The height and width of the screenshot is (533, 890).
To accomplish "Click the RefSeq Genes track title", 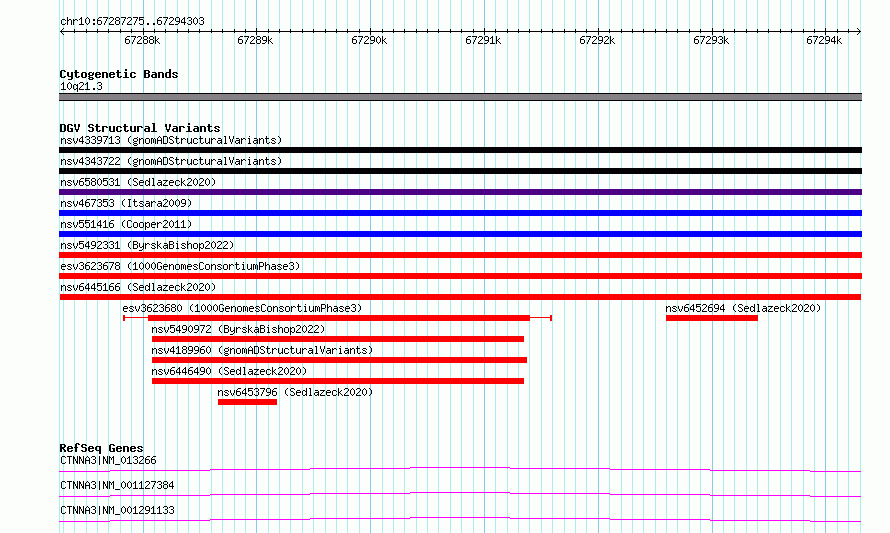I will (x=101, y=448).
